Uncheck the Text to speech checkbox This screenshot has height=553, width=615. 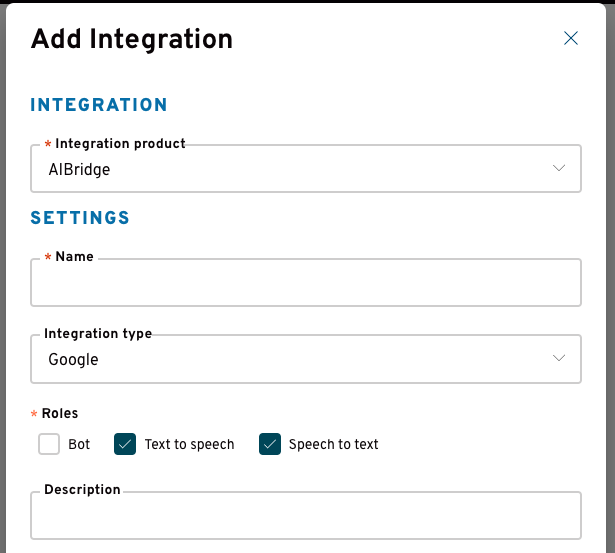(125, 444)
